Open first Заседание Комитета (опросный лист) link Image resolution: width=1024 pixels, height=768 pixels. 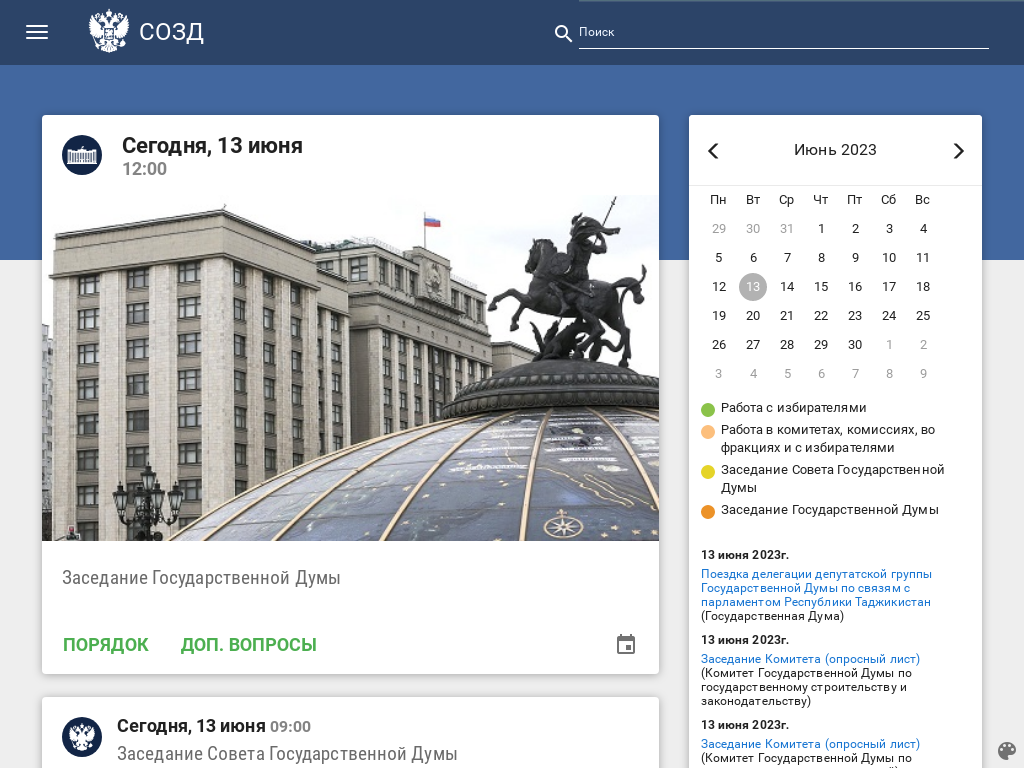[x=810, y=659]
